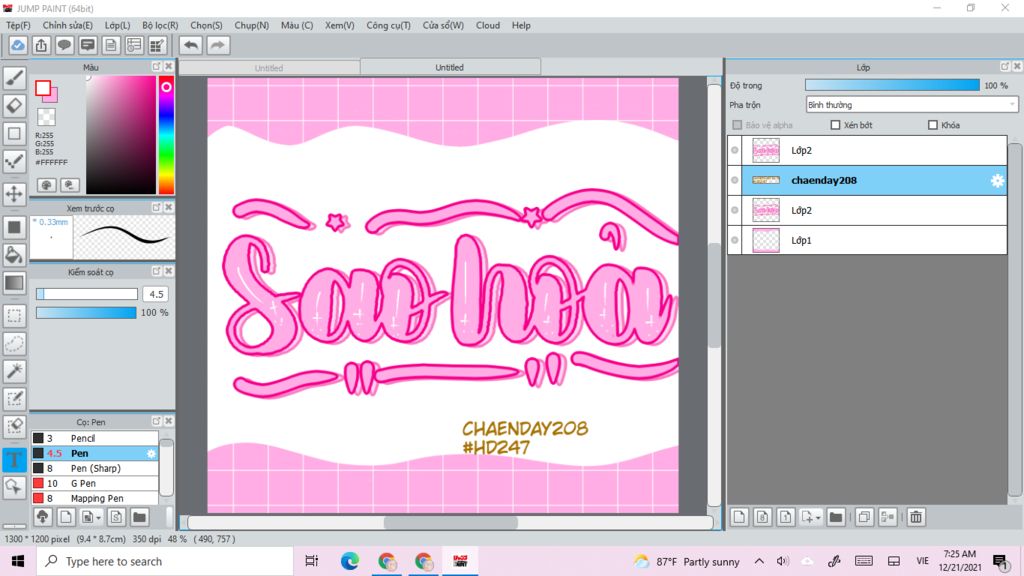Open Microsoft Edge from the taskbar

click(349, 561)
